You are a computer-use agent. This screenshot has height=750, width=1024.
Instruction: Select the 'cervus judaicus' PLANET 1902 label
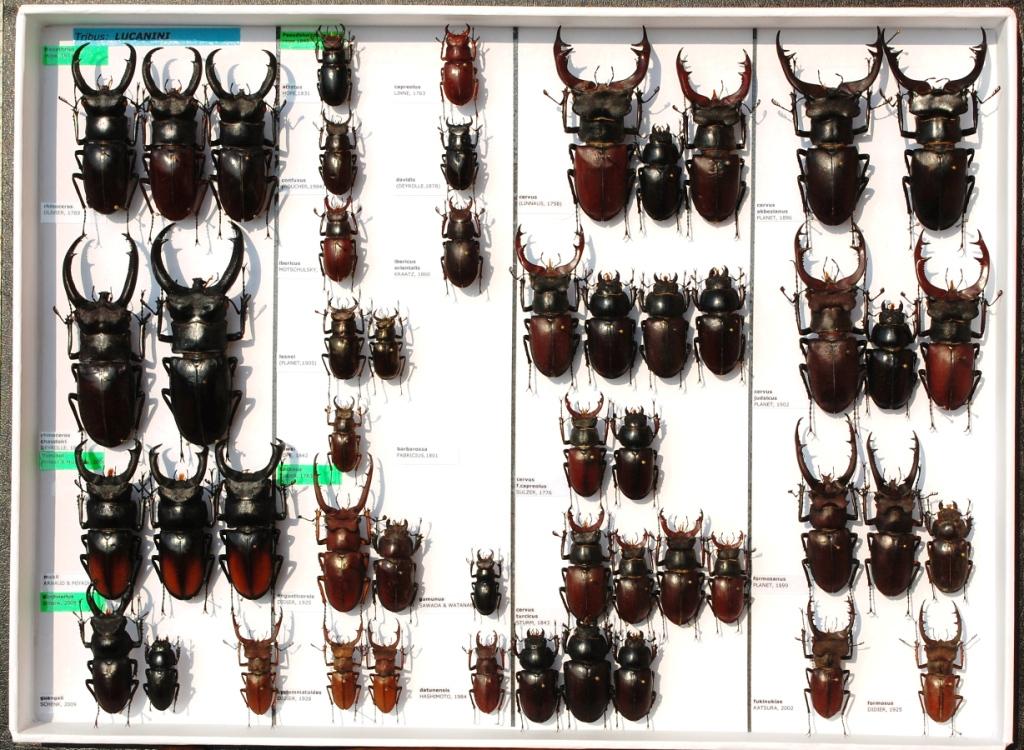[x=772, y=397]
